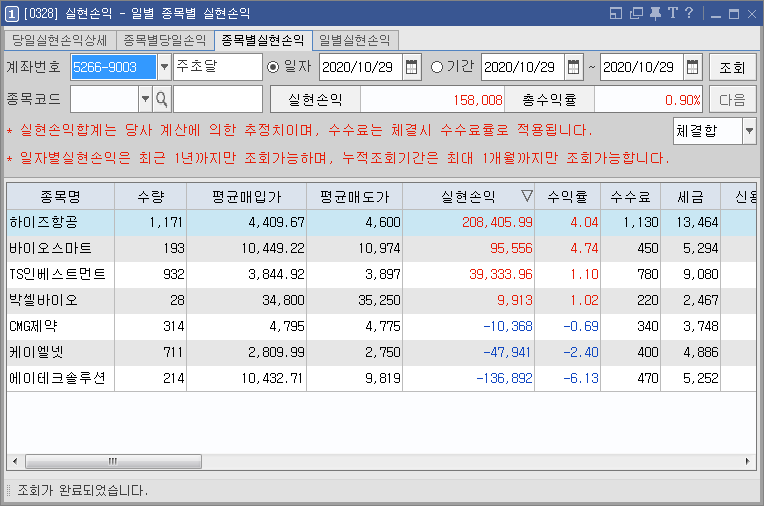Expand the account number dropdown
Viewport: 764px width, 506px height.
[164, 67]
